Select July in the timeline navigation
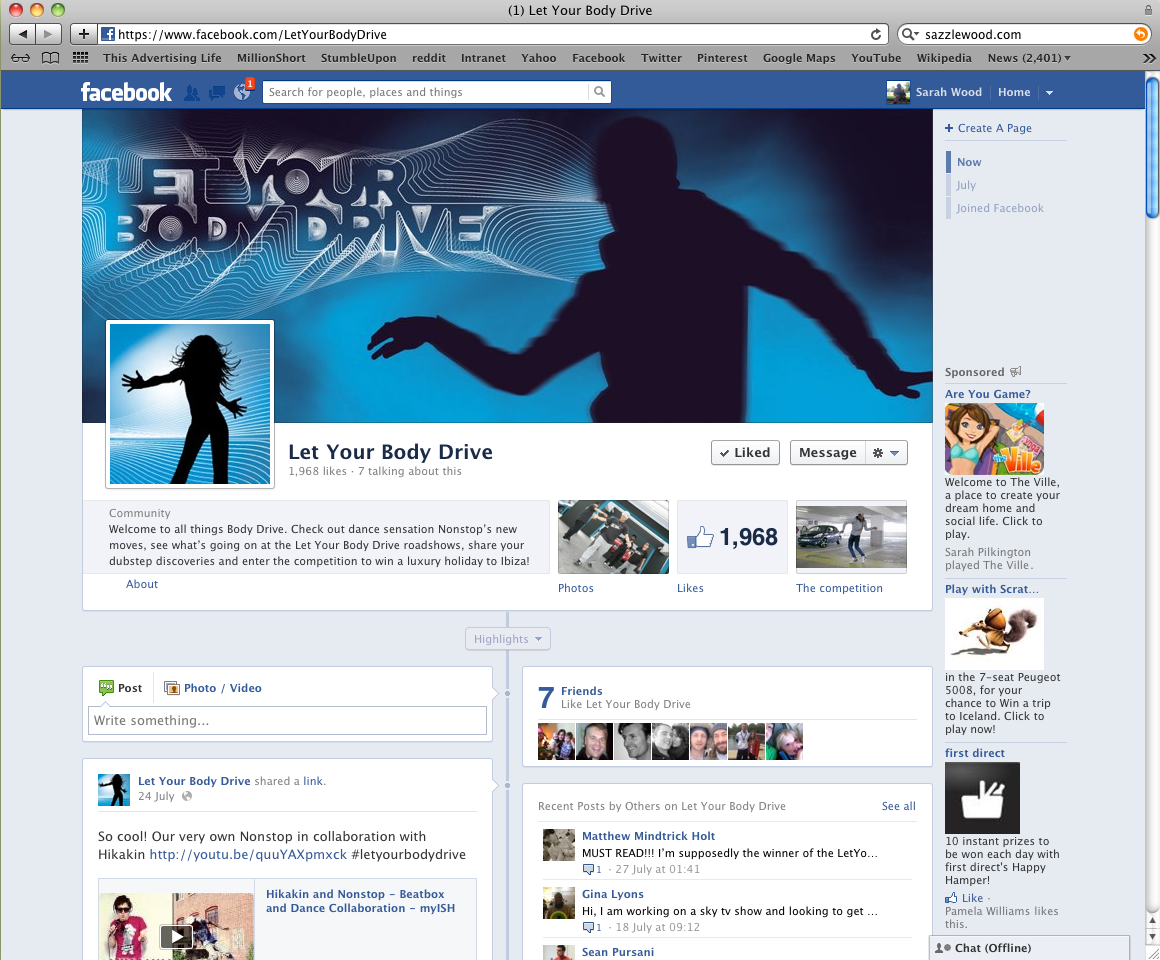The image size is (1160, 960). [x=965, y=185]
